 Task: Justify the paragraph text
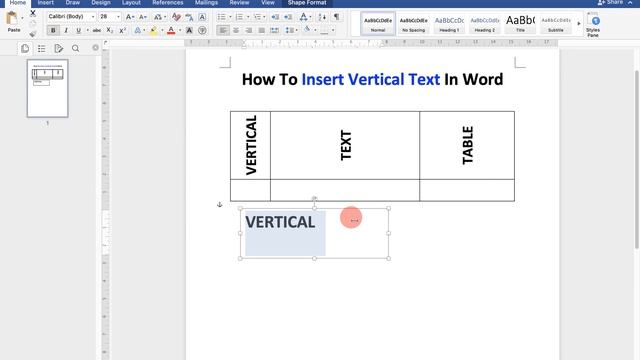(x=261, y=30)
